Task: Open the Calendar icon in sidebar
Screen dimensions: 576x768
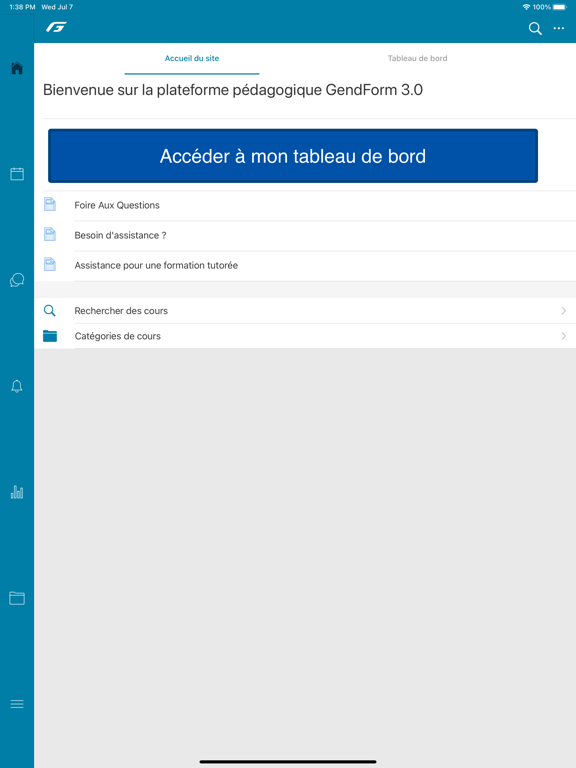Action: pyautogui.click(x=17, y=174)
